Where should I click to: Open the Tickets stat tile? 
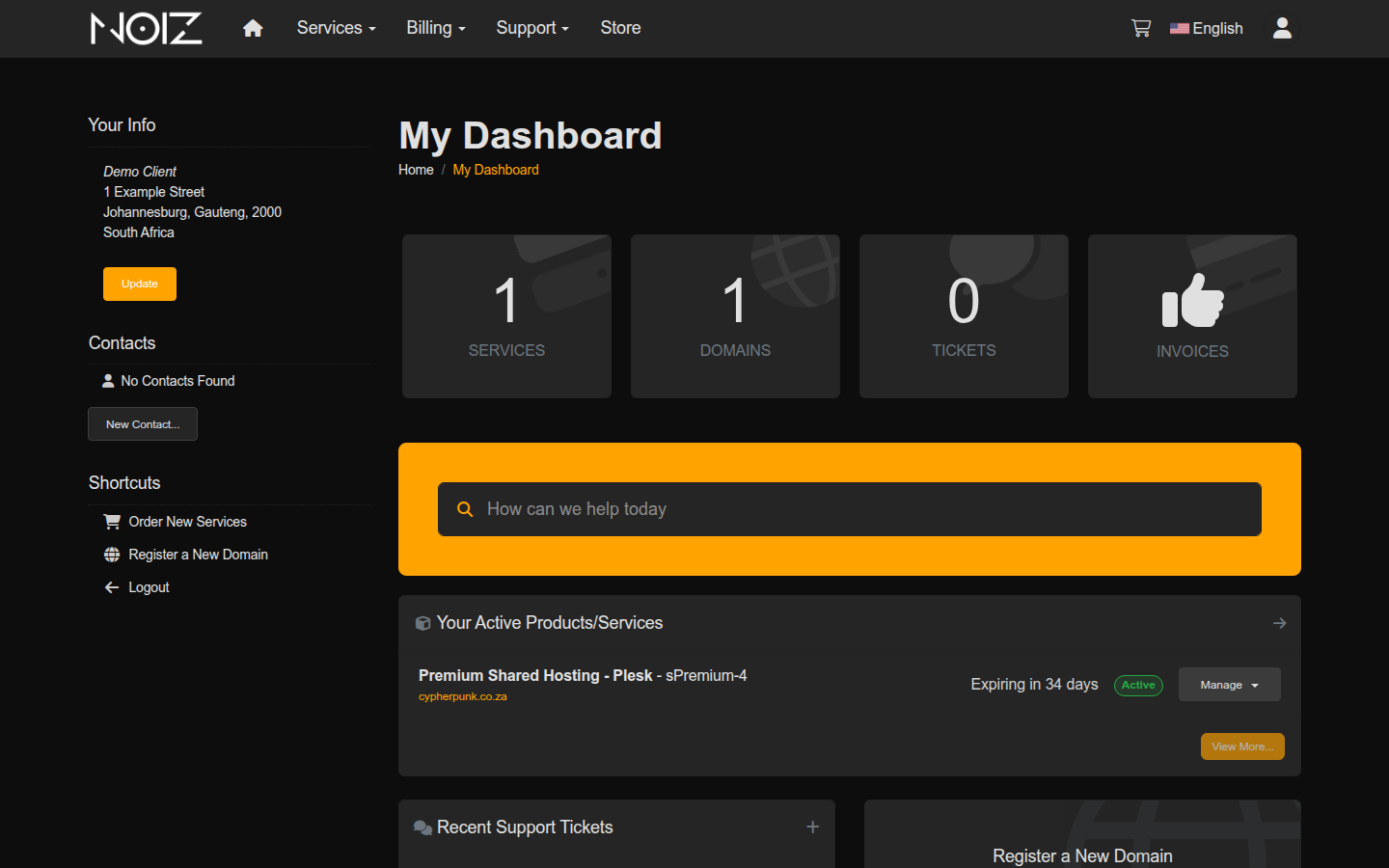tap(964, 316)
